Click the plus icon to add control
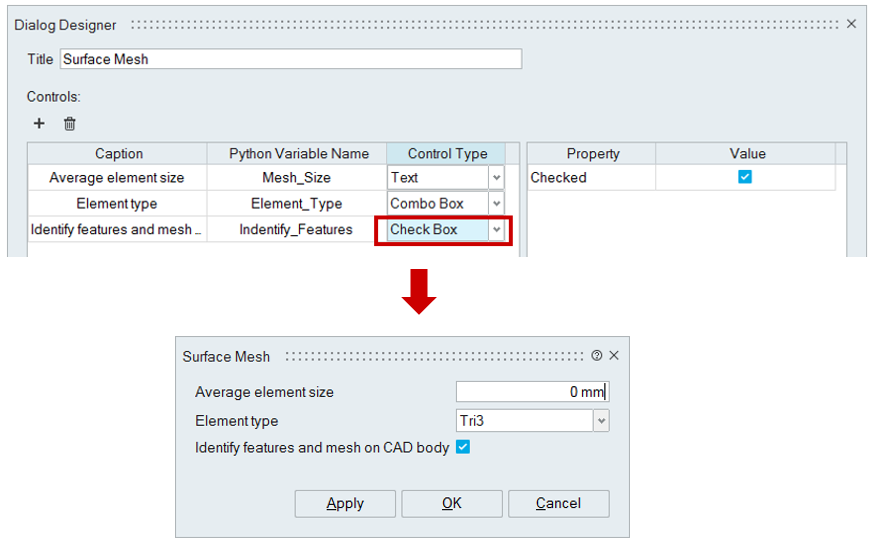Screen dimensions: 876x548 coord(39,124)
